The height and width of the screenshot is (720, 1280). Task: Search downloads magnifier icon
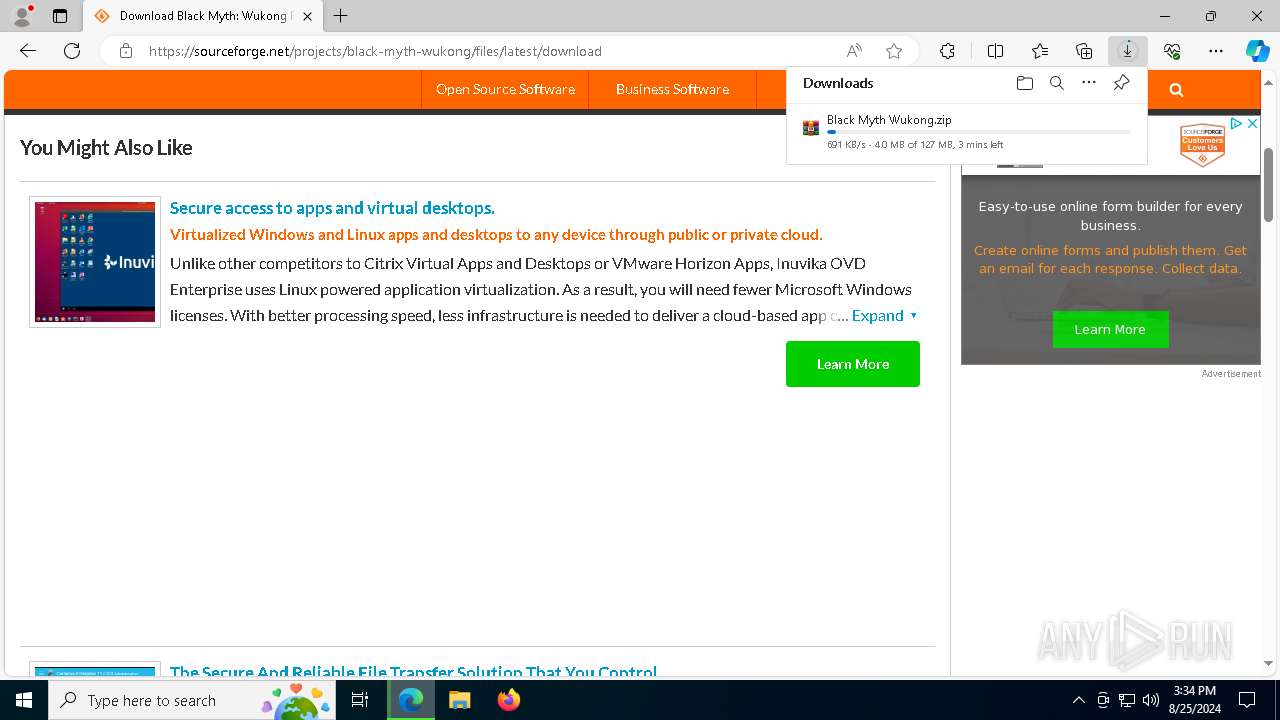coord(1056,83)
